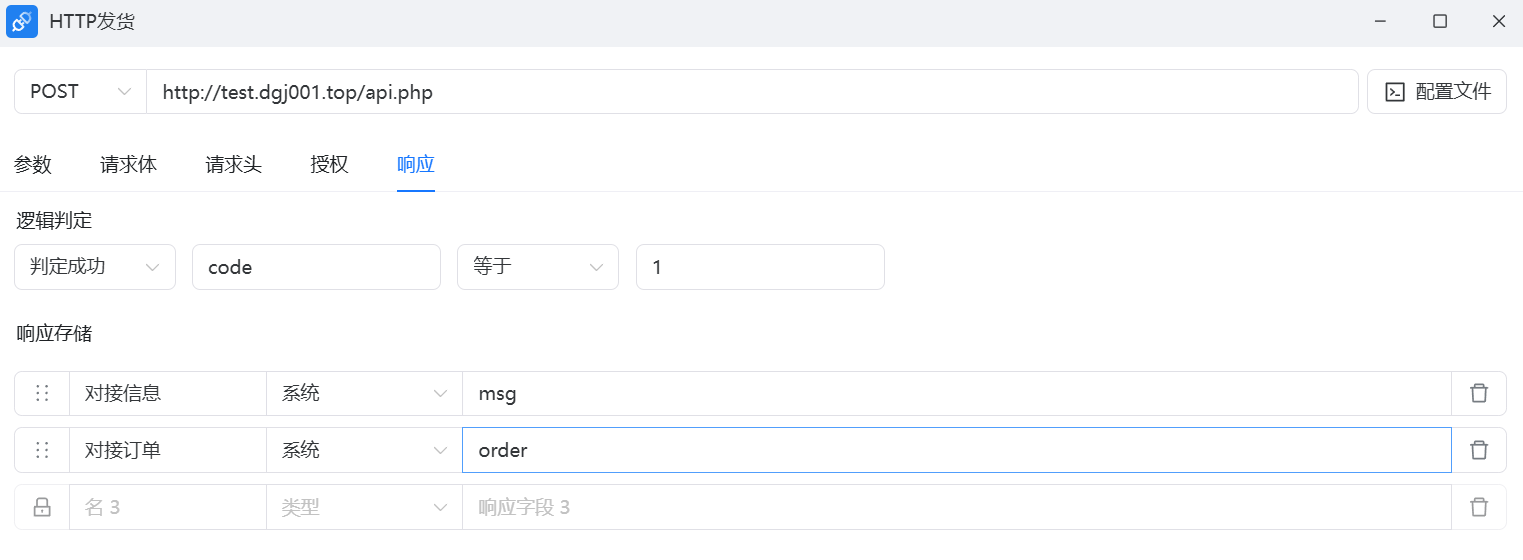Click the drag handle of 对接信息 row

pyautogui.click(x=42, y=393)
